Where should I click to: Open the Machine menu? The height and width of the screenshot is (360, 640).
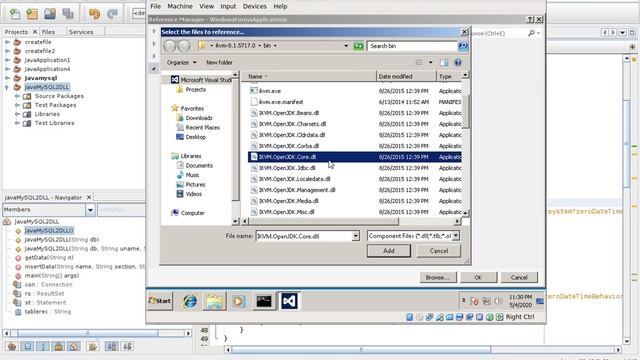tap(180, 6)
